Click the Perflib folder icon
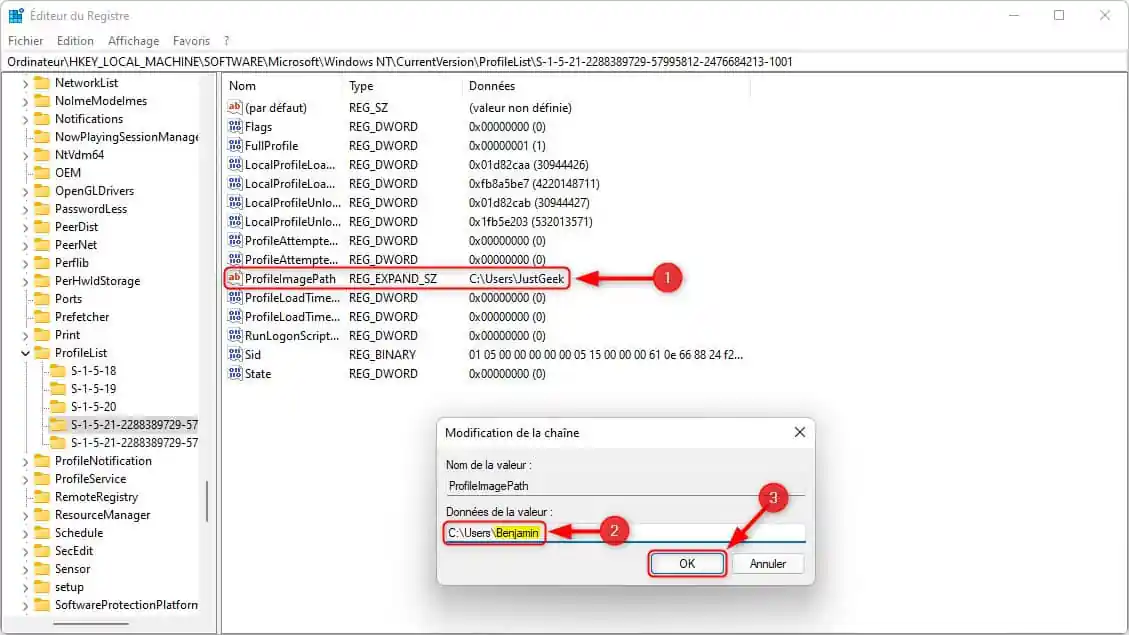 tap(42, 262)
